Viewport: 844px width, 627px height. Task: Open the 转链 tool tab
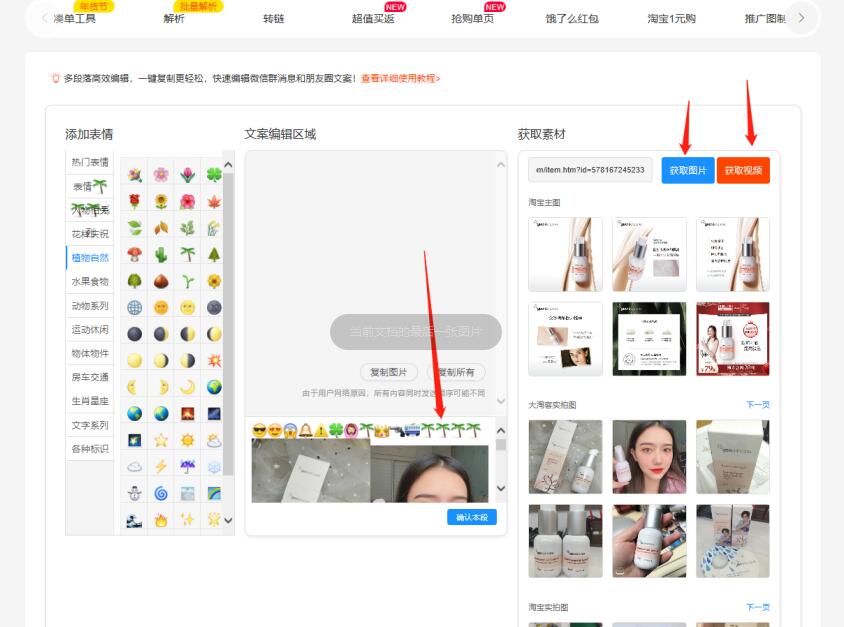pos(273,19)
